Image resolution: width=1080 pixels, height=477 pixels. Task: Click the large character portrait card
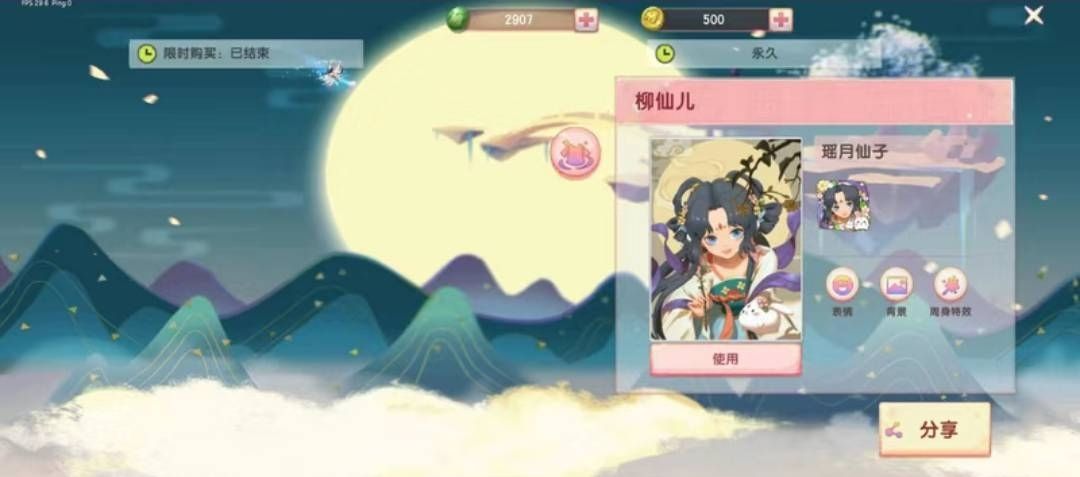coord(726,239)
